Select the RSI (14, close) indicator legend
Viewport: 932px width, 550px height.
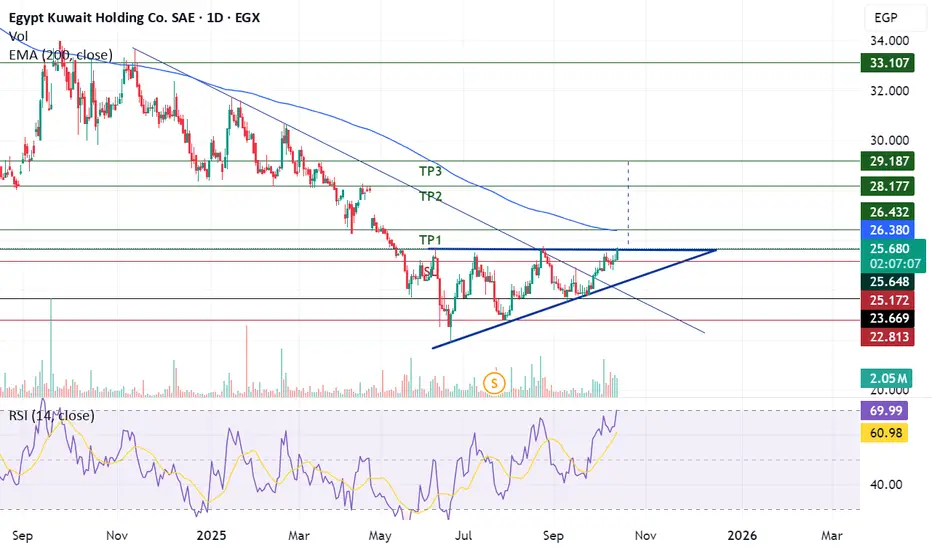(x=52, y=416)
